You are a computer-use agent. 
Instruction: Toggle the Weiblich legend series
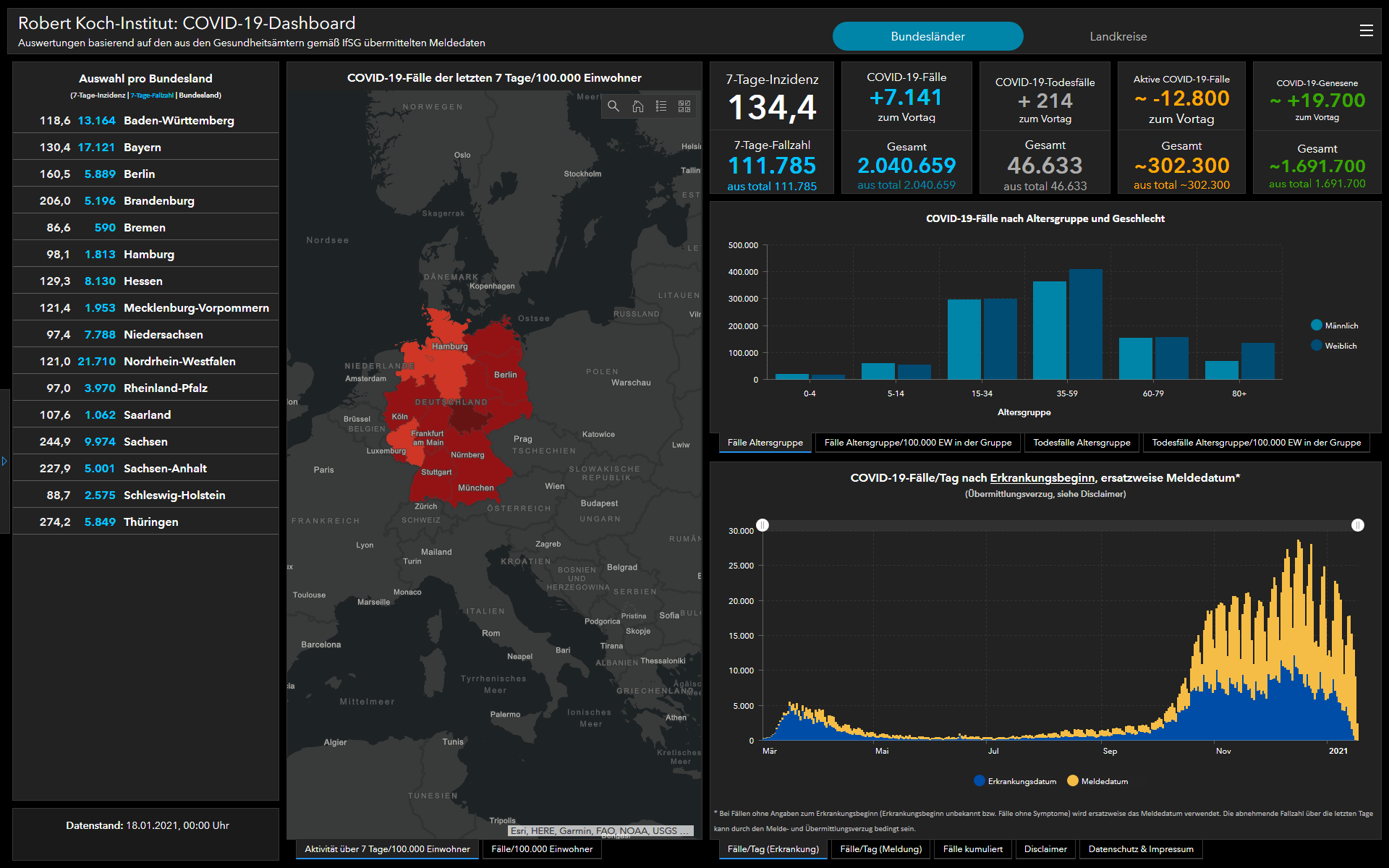tap(1335, 346)
